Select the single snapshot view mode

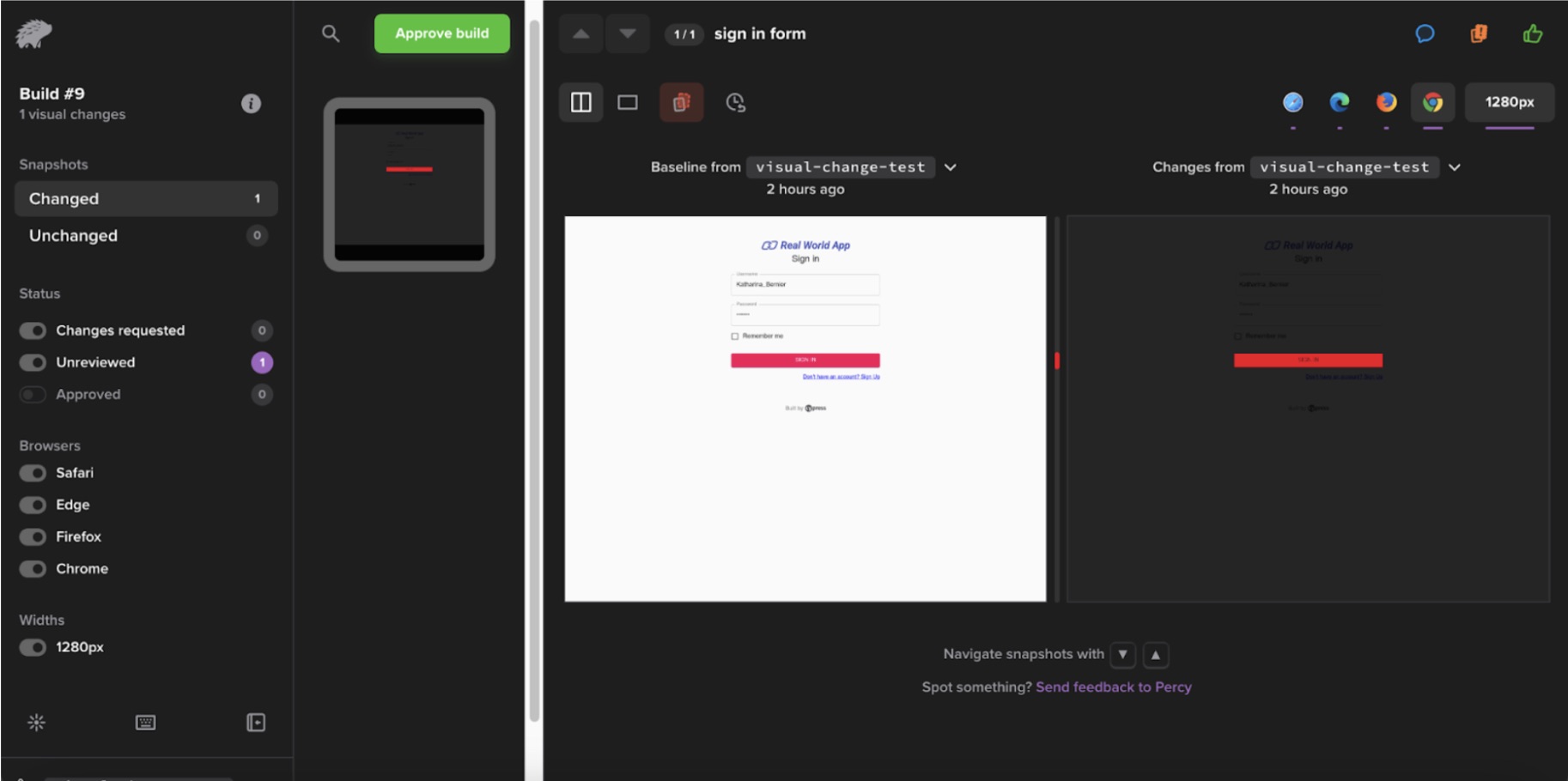pyautogui.click(x=628, y=102)
